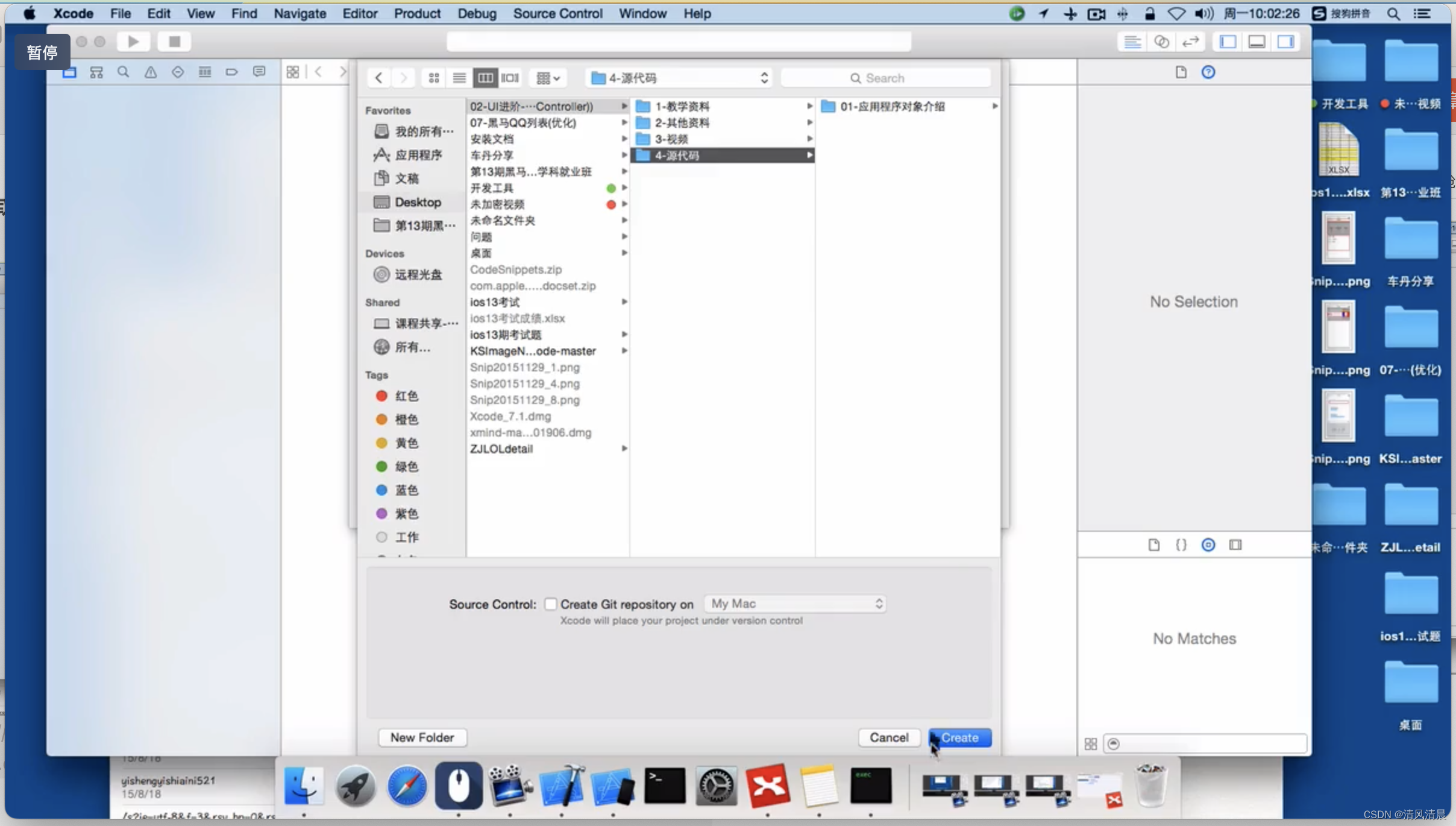Image resolution: width=1456 pixels, height=826 pixels.
Task: Show the standard editor
Action: coord(1132,42)
